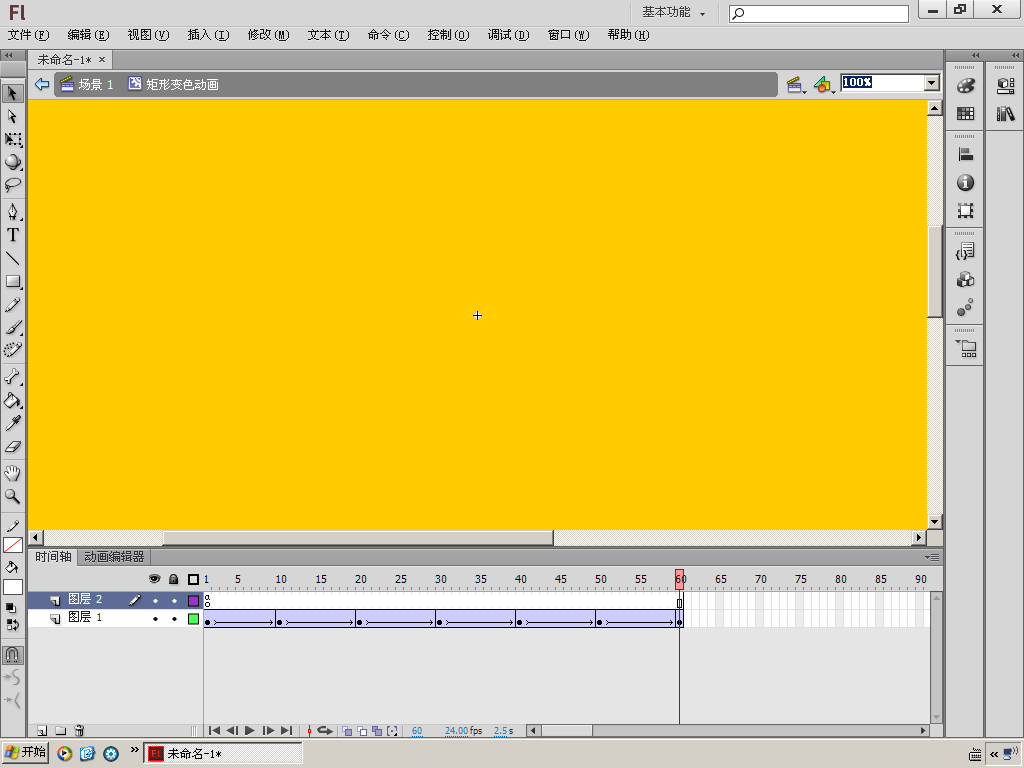
Task: Show hidden system tray icons
Action: (993, 754)
